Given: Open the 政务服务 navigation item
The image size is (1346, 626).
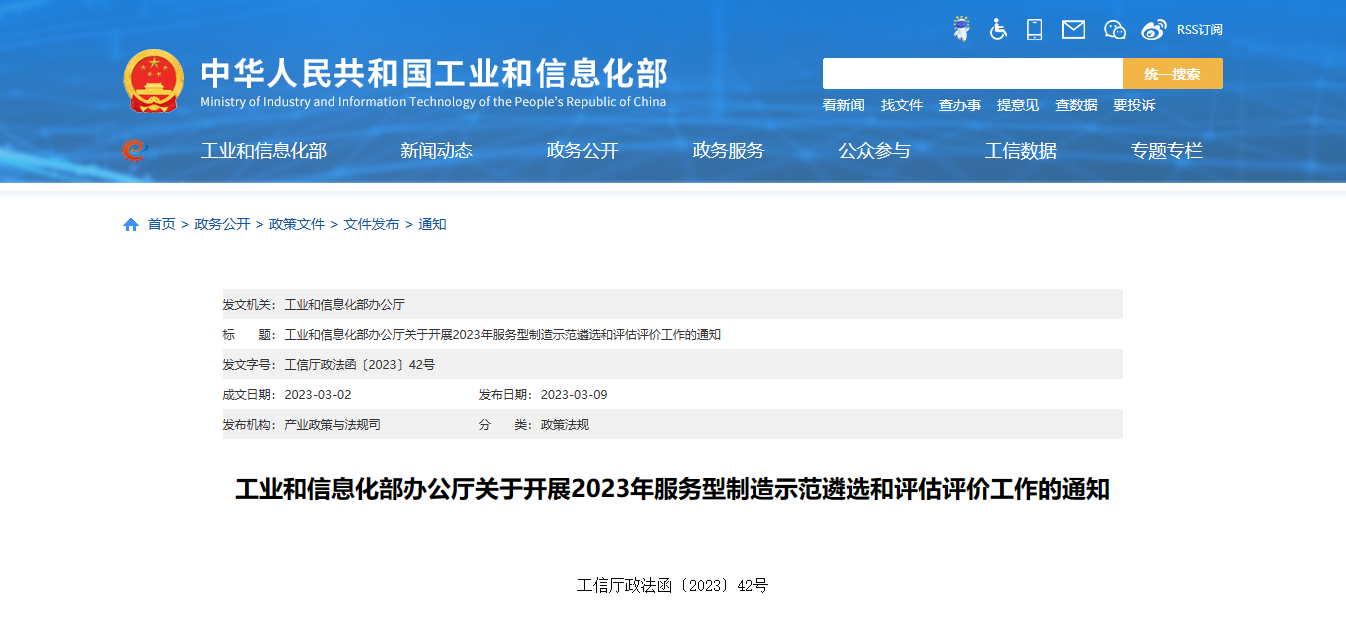Looking at the screenshot, I should pyautogui.click(x=728, y=151).
